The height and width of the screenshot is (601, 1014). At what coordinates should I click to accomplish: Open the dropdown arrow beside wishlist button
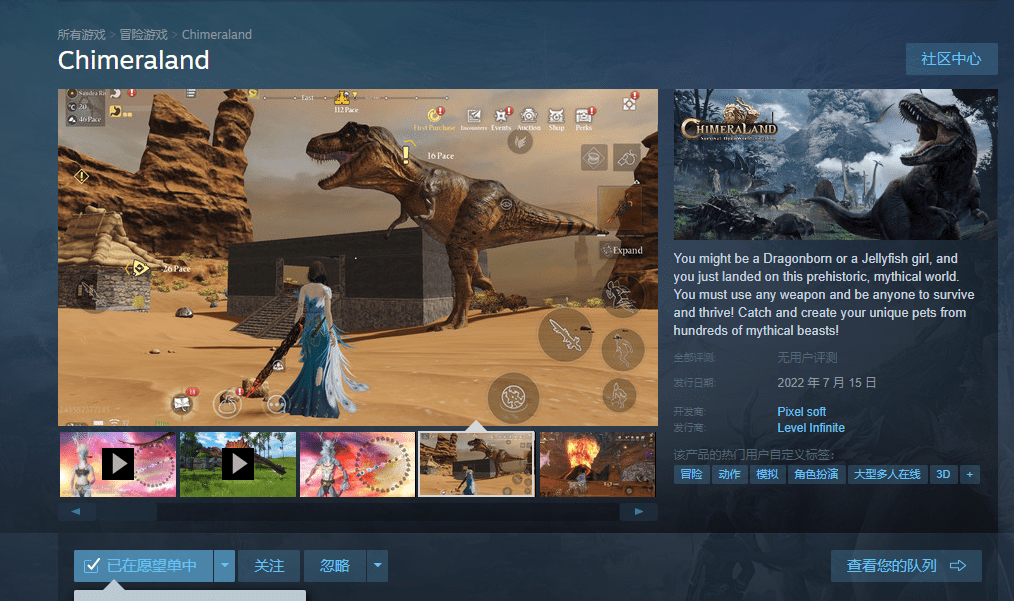tap(224, 566)
